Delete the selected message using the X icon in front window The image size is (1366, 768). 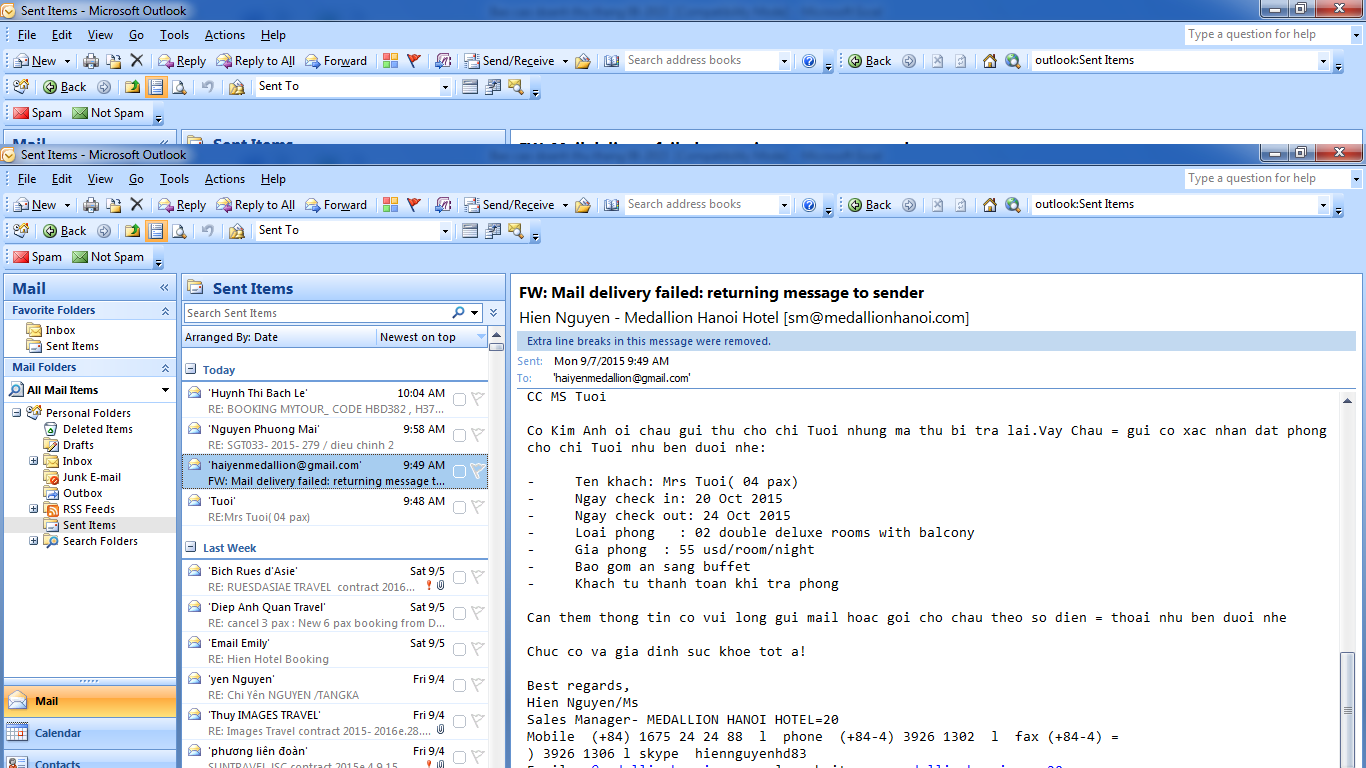coord(137,205)
